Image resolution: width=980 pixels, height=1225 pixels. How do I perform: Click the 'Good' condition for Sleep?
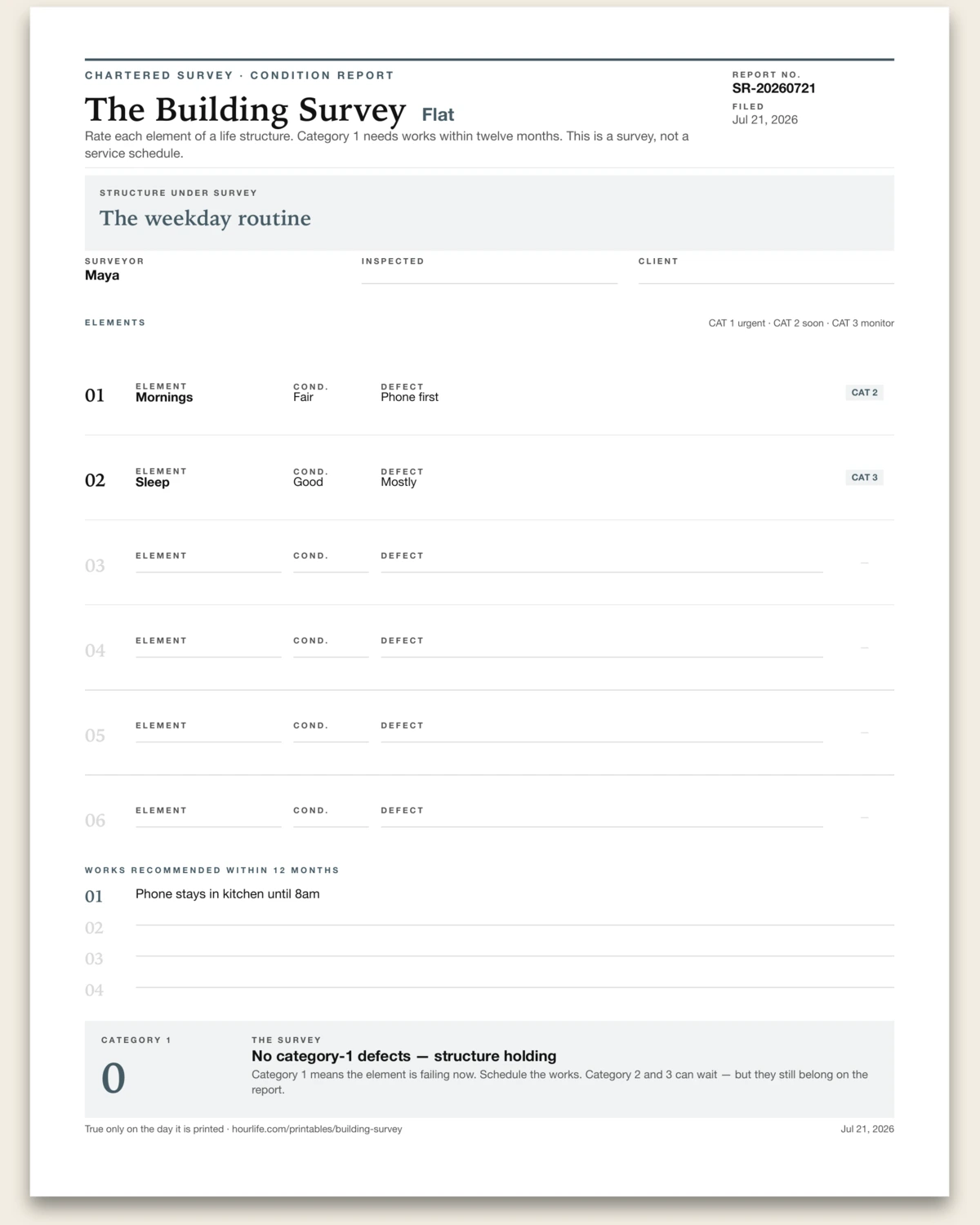(308, 482)
